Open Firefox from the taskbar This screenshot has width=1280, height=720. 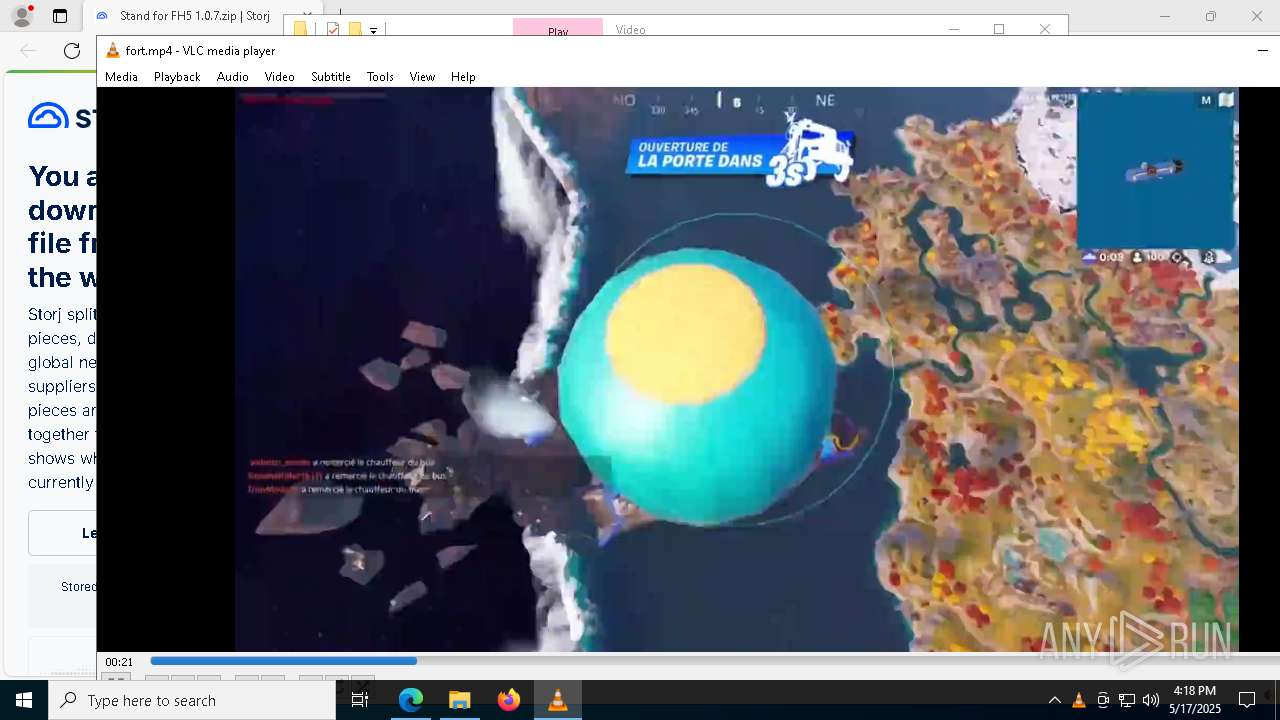tap(509, 700)
